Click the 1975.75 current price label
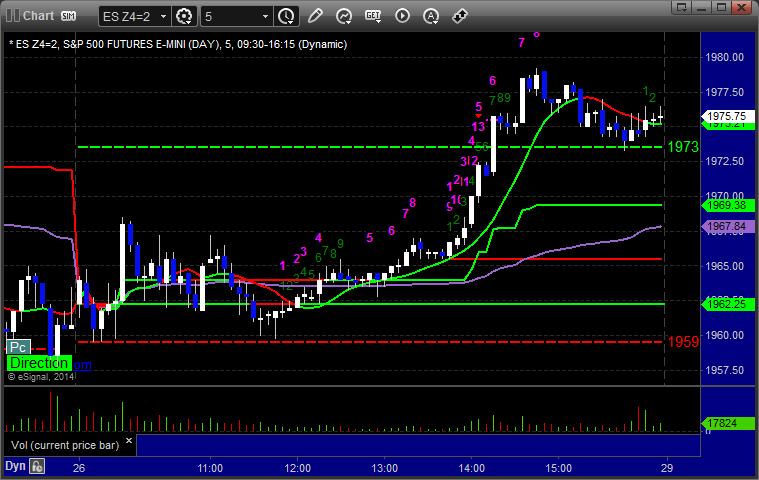Screen dimensions: 759x480 coord(728,116)
